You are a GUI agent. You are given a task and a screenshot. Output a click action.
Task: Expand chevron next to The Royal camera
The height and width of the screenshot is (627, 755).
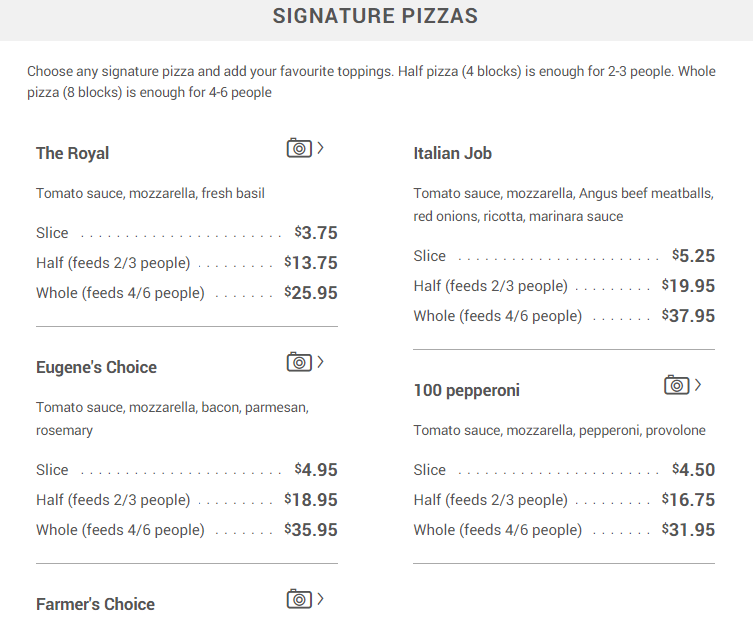[x=321, y=148]
